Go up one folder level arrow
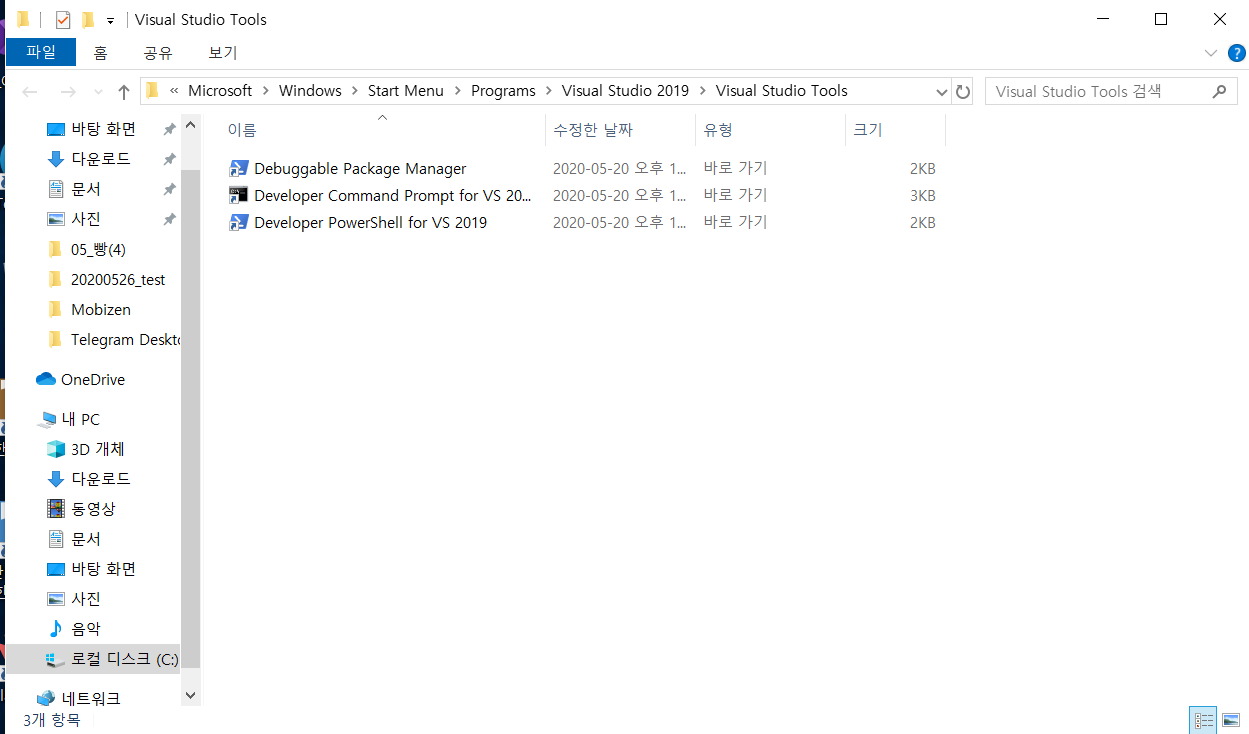Image resolution: width=1249 pixels, height=734 pixels. click(x=124, y=92)
